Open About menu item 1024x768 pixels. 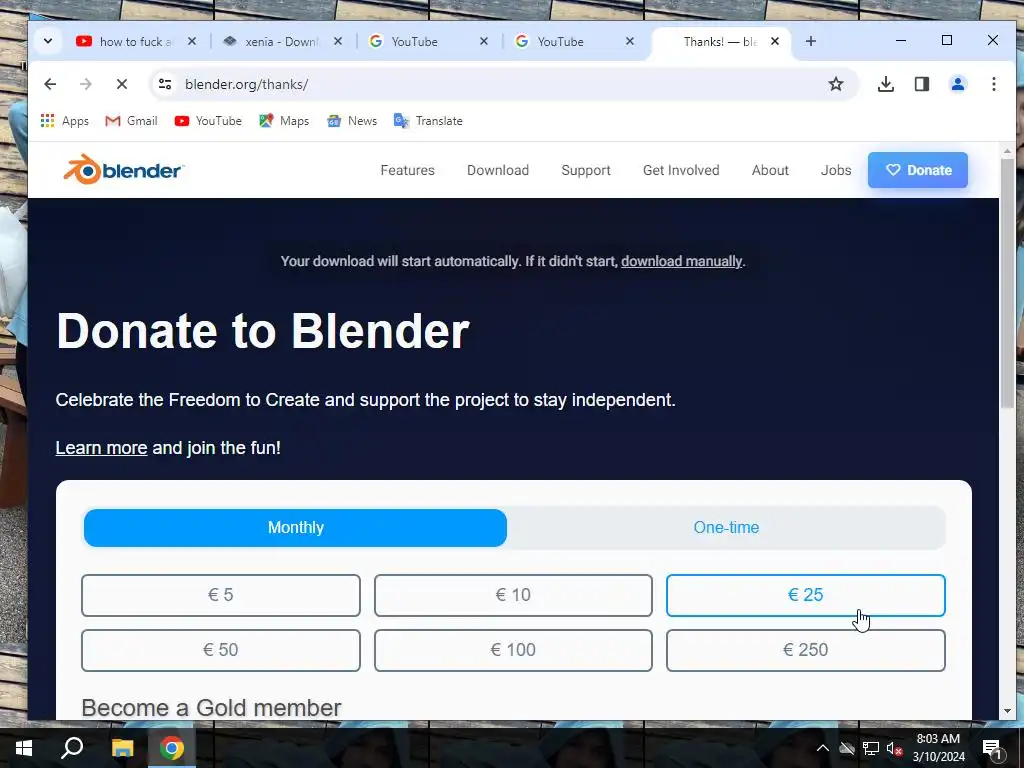(x=770, y=170)
